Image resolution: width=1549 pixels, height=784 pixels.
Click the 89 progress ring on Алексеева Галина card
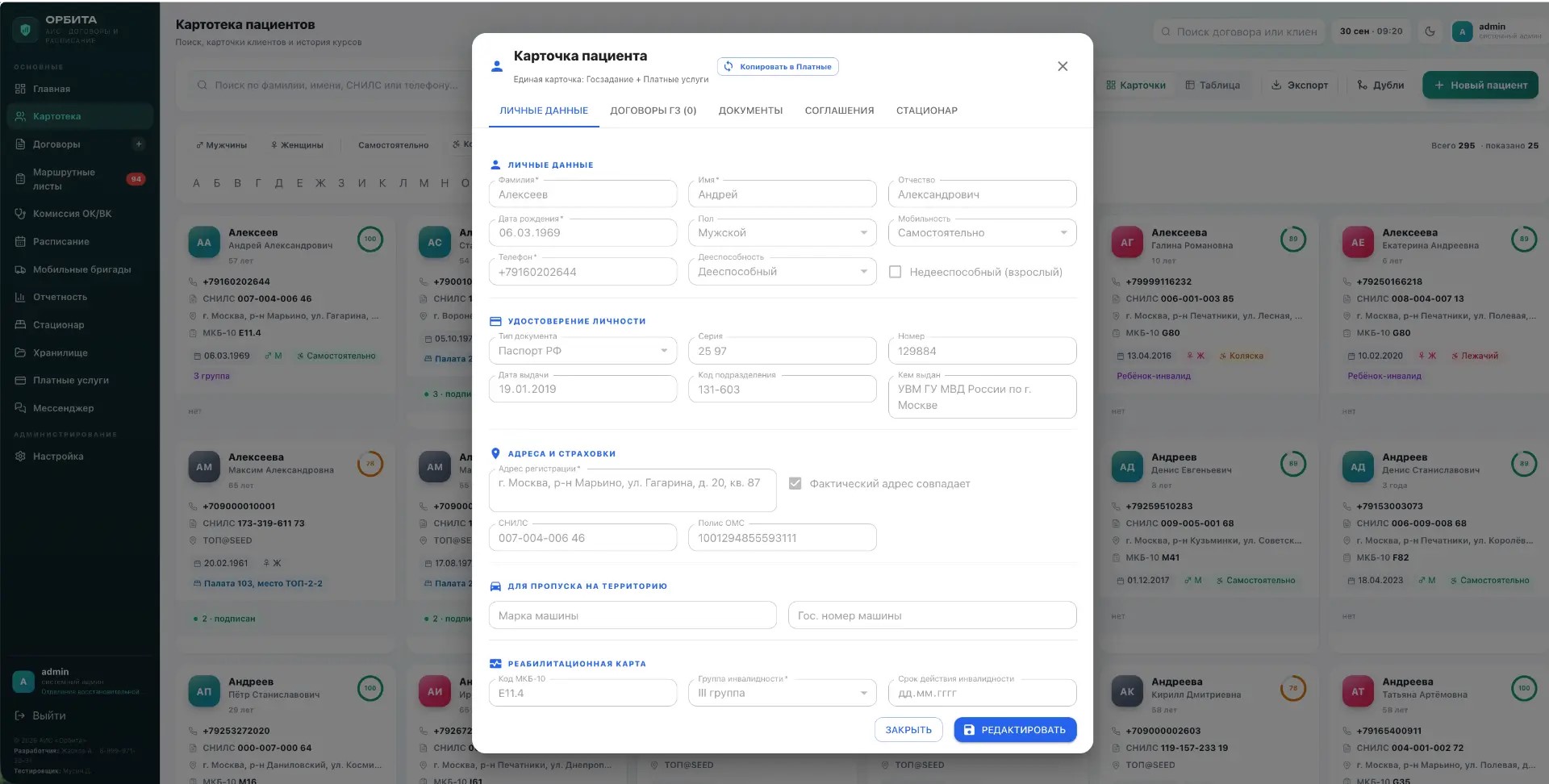click(x=1293, y=239)
